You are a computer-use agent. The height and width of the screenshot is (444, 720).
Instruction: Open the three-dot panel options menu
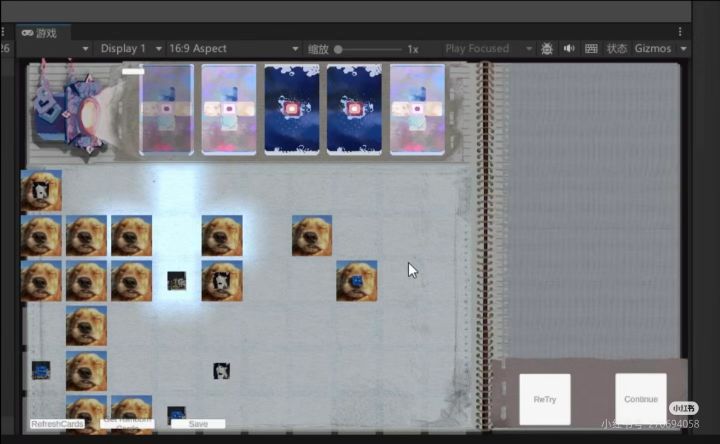point(680,32)
